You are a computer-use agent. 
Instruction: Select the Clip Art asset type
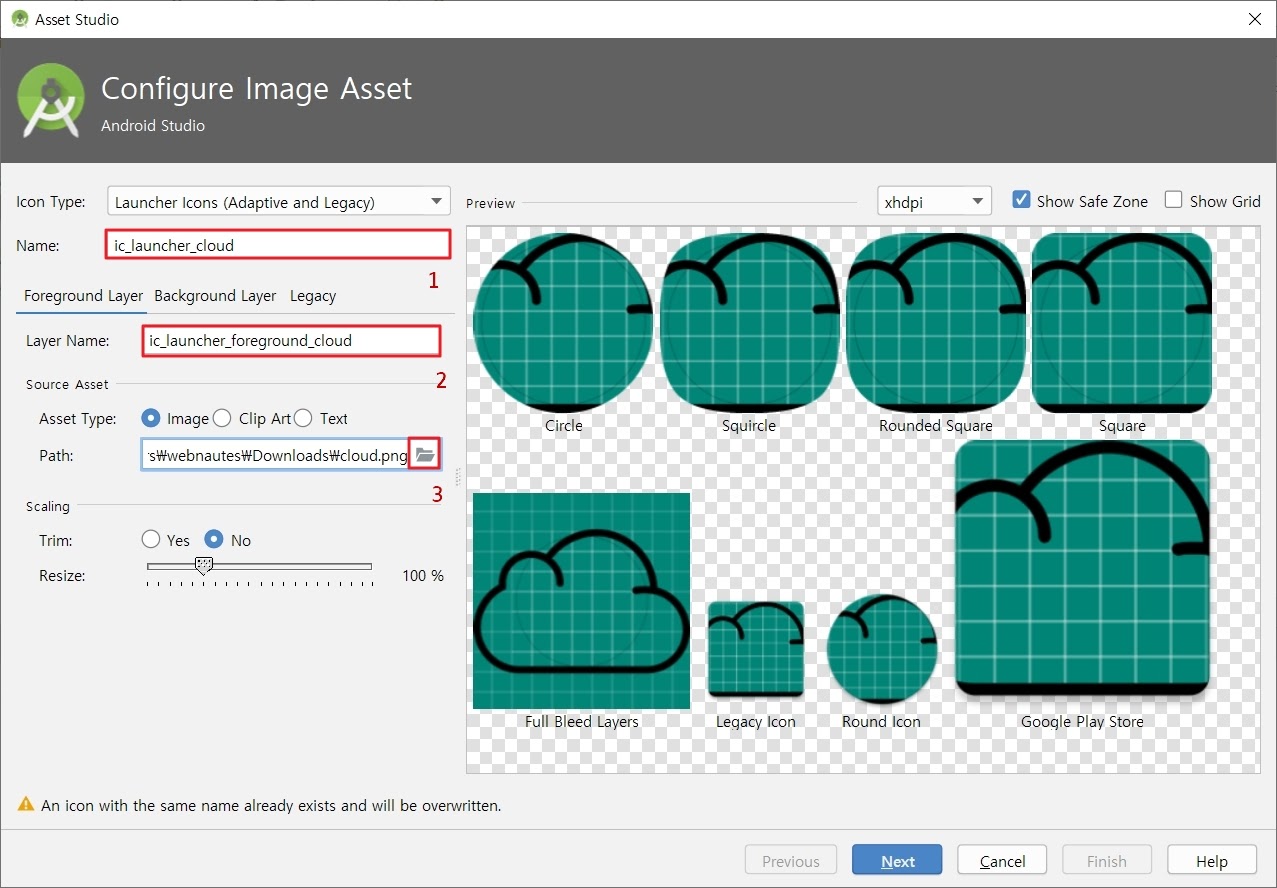tap(222, 418)
